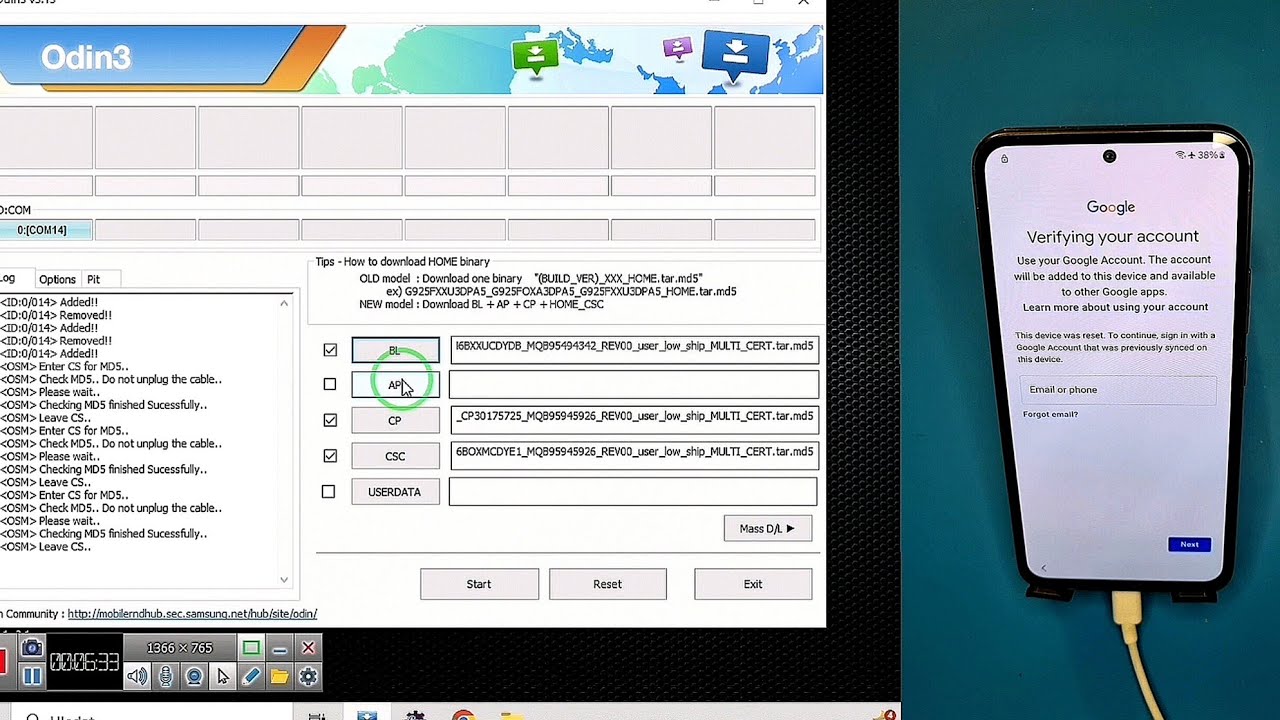Pause the screen recording

point(32,677)
